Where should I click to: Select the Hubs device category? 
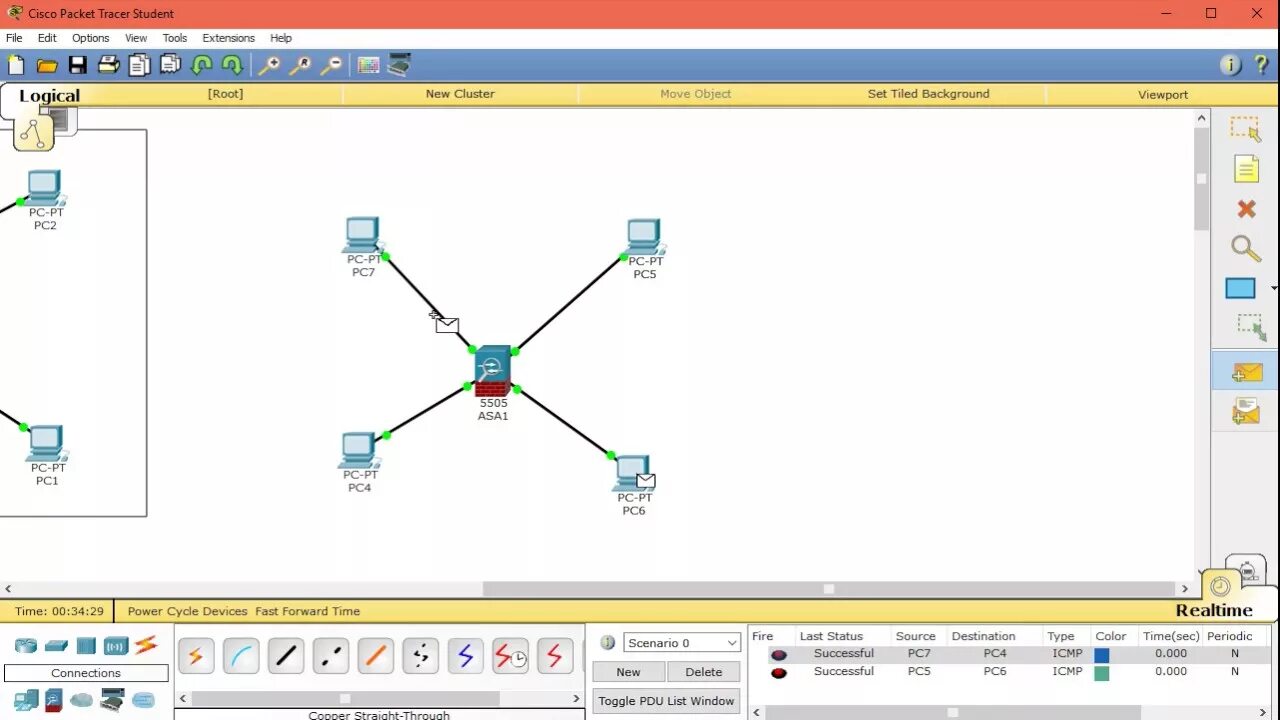pos(86,646)
